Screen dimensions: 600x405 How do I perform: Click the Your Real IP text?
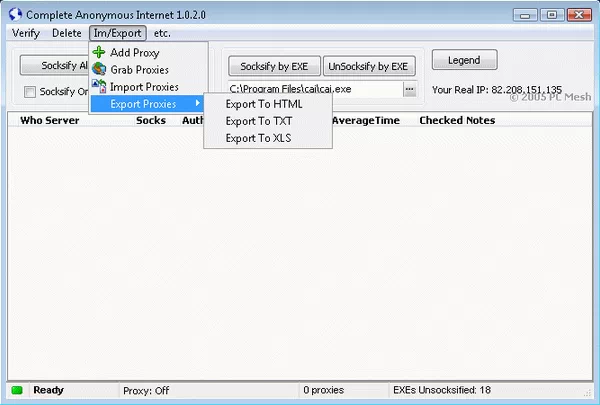pyautogui.click(x=497, y=90)
